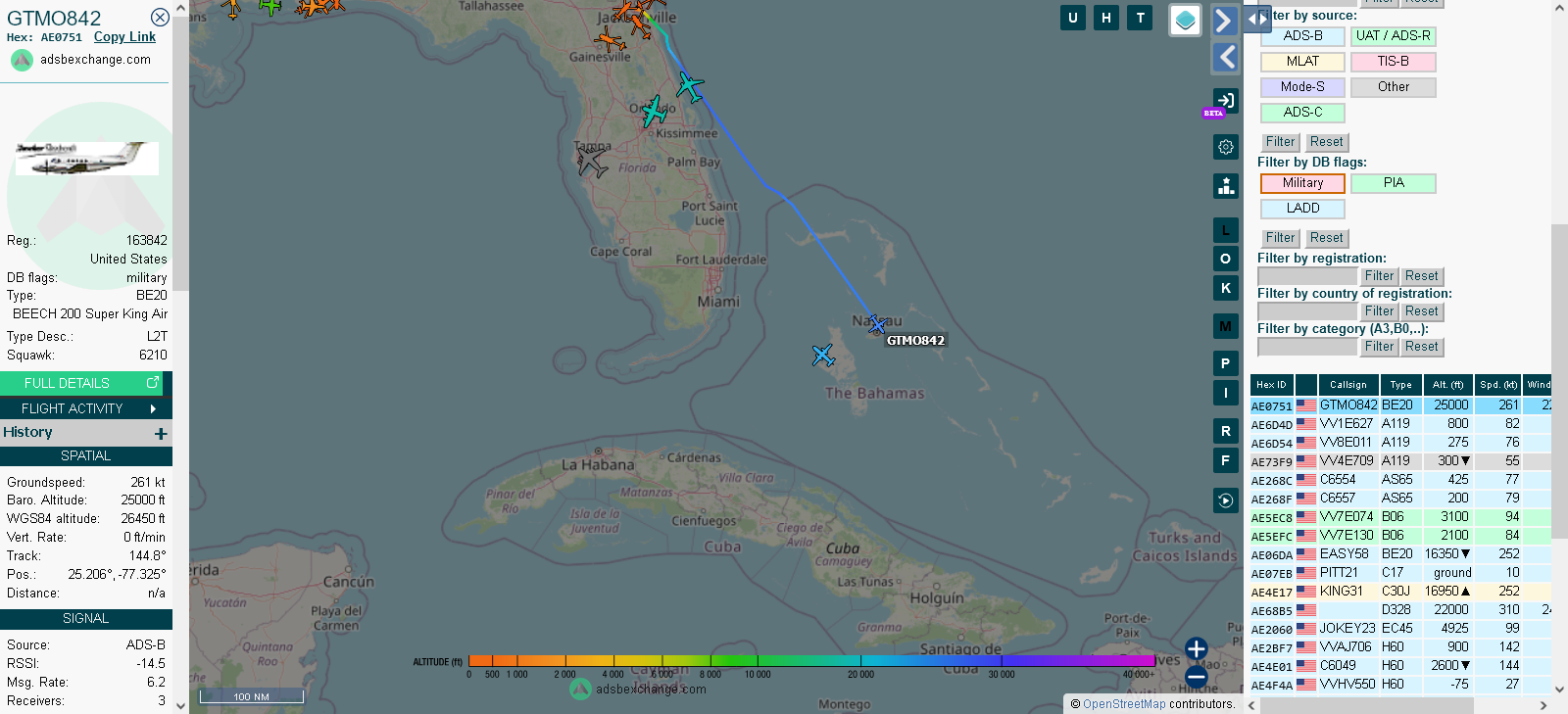
Task: Sort table by Callsign column
Action: pyautogui.click(x=1348, y=385)
